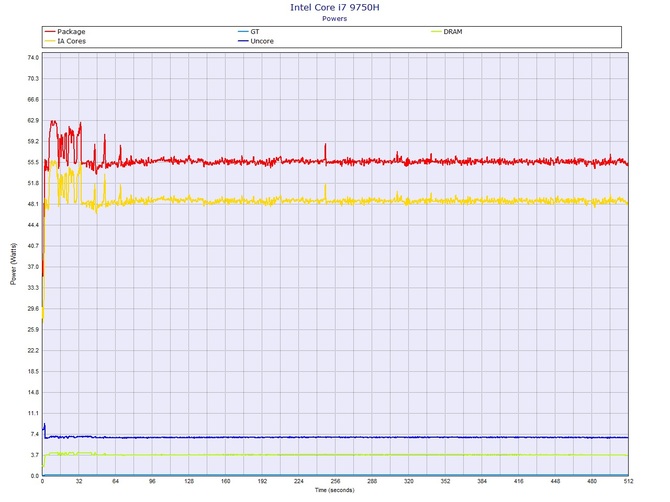This screenshot has width=670, height=502.
Task: Click the 128 tick on the time axis
Action: [x=189, y=481]
